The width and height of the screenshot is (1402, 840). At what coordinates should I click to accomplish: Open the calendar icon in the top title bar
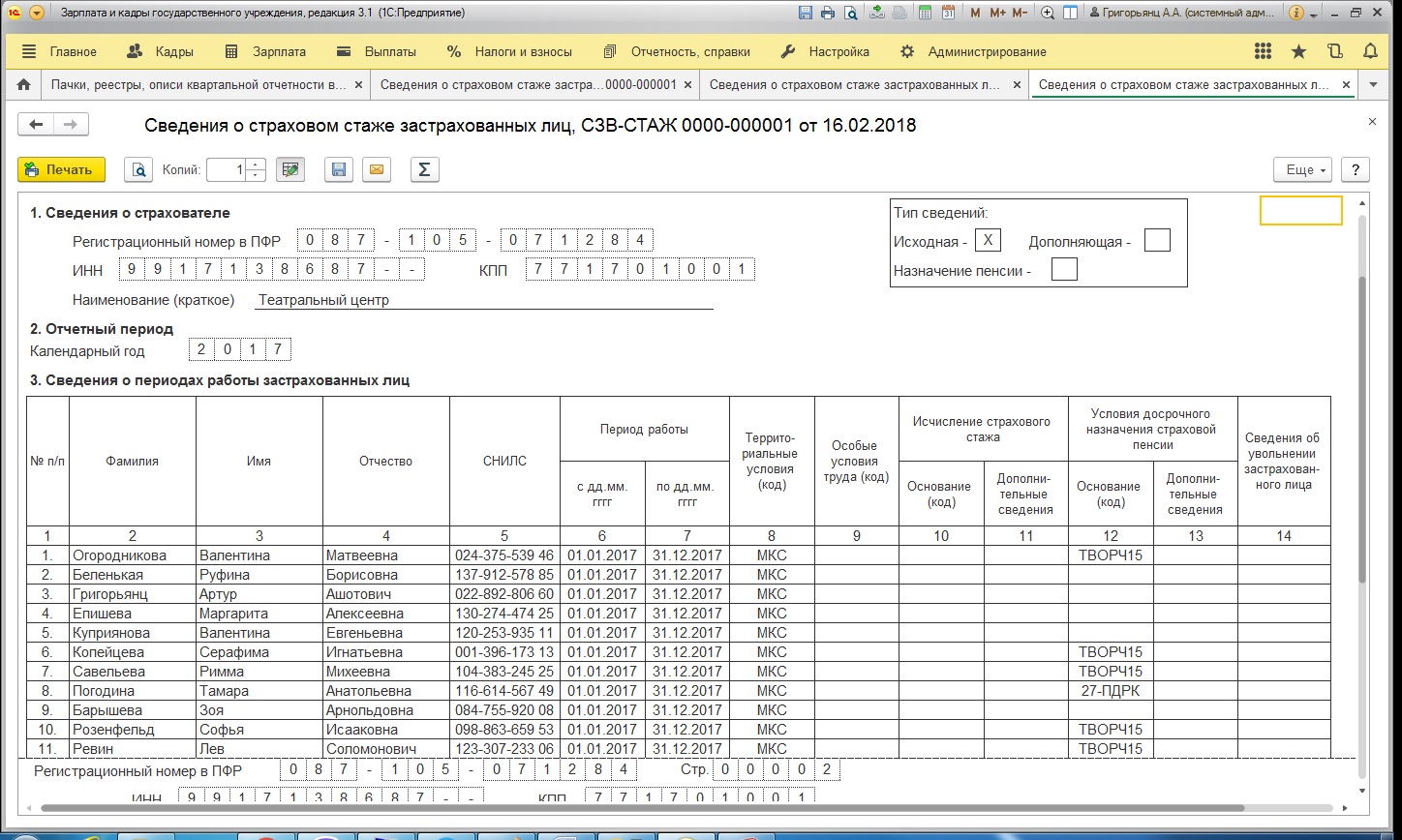pyautogui.click(x=949, y=14)
